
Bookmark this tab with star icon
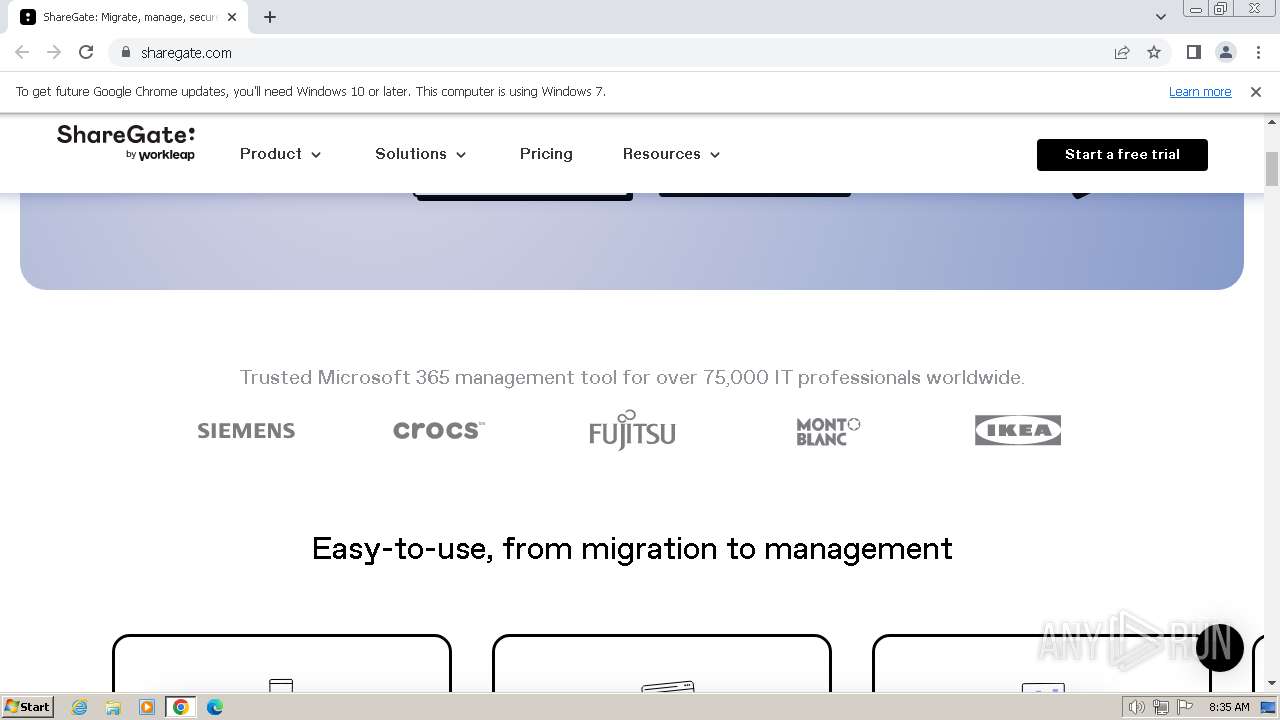click(1154, 53)
